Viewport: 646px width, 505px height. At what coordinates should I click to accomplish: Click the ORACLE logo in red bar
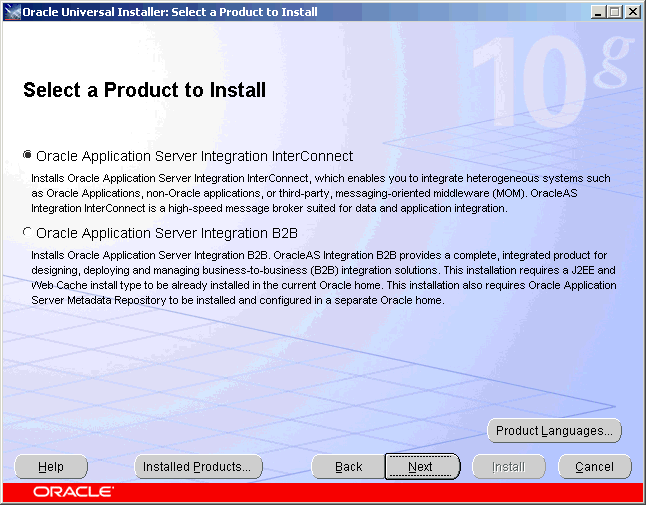[x=73, y=492]
